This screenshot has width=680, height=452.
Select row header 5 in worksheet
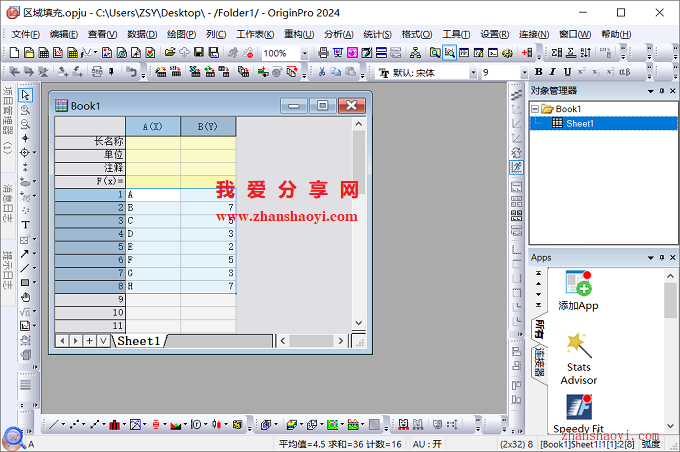click(90, 247)
